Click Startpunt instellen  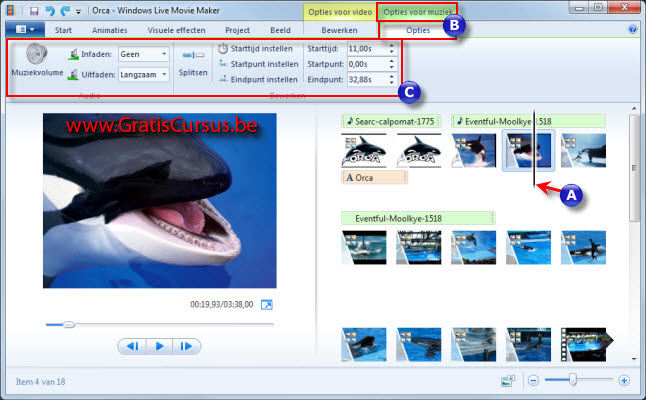click(x=258, y=64)
